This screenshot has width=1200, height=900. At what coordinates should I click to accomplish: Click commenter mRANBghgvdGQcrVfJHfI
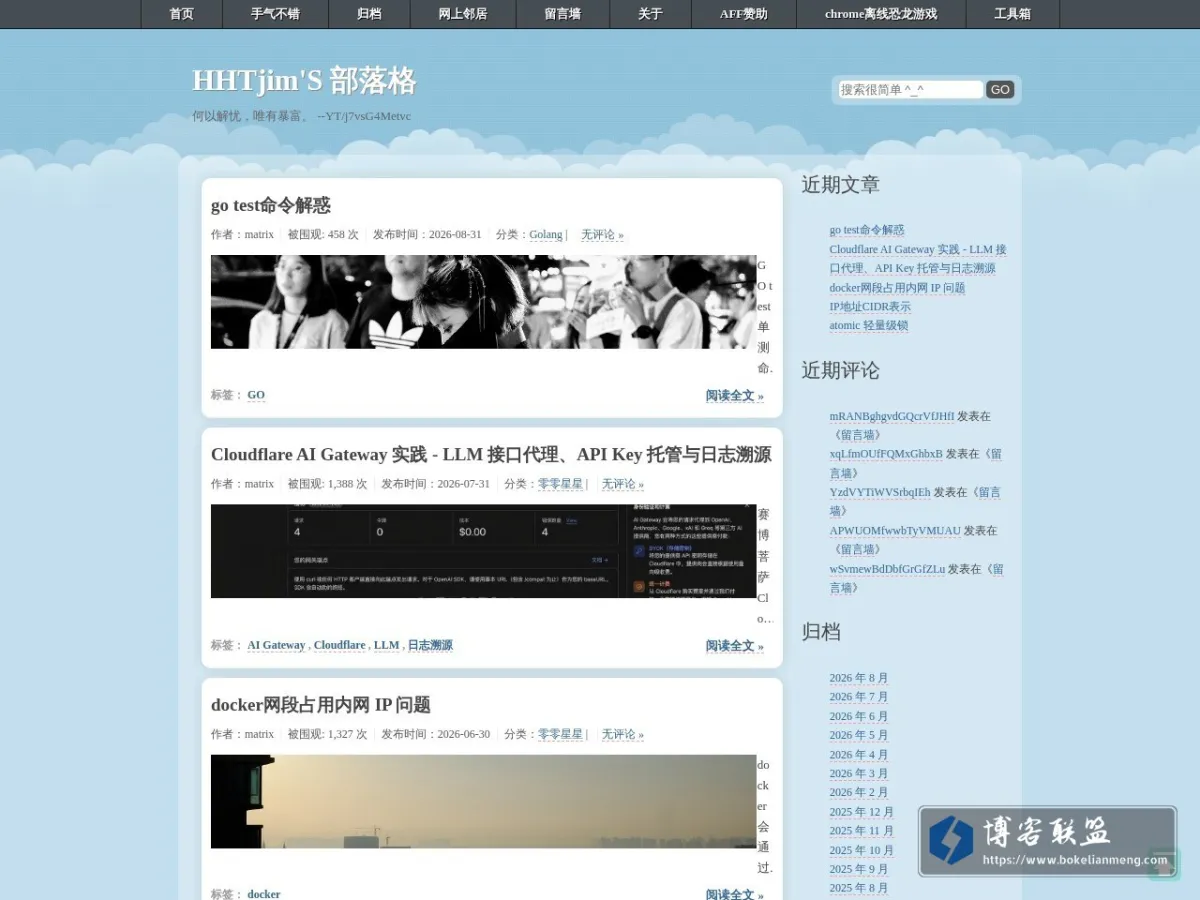(891, 416)
